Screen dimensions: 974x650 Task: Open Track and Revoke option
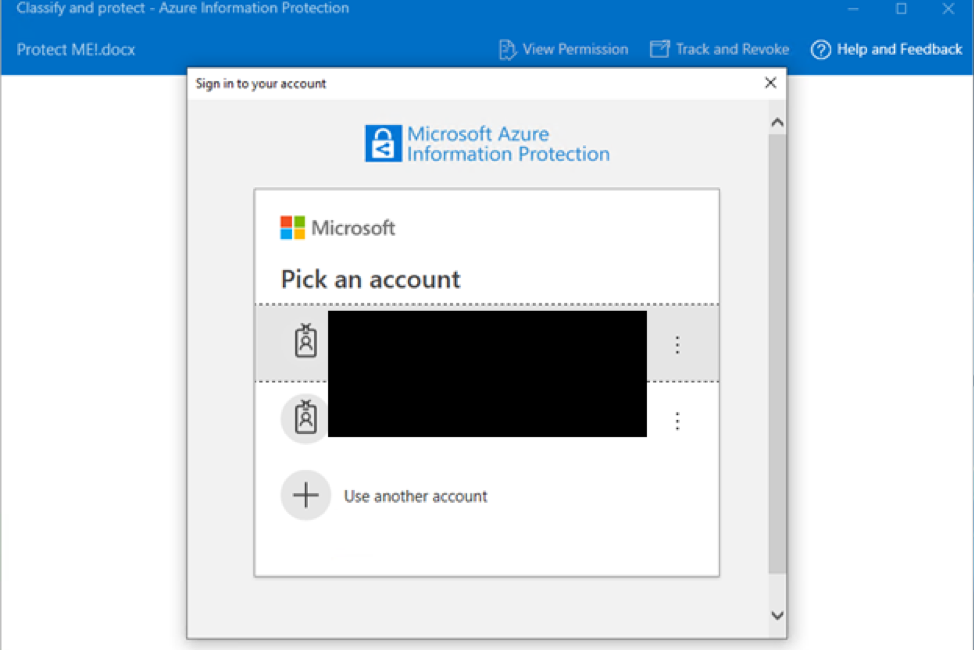719,49
